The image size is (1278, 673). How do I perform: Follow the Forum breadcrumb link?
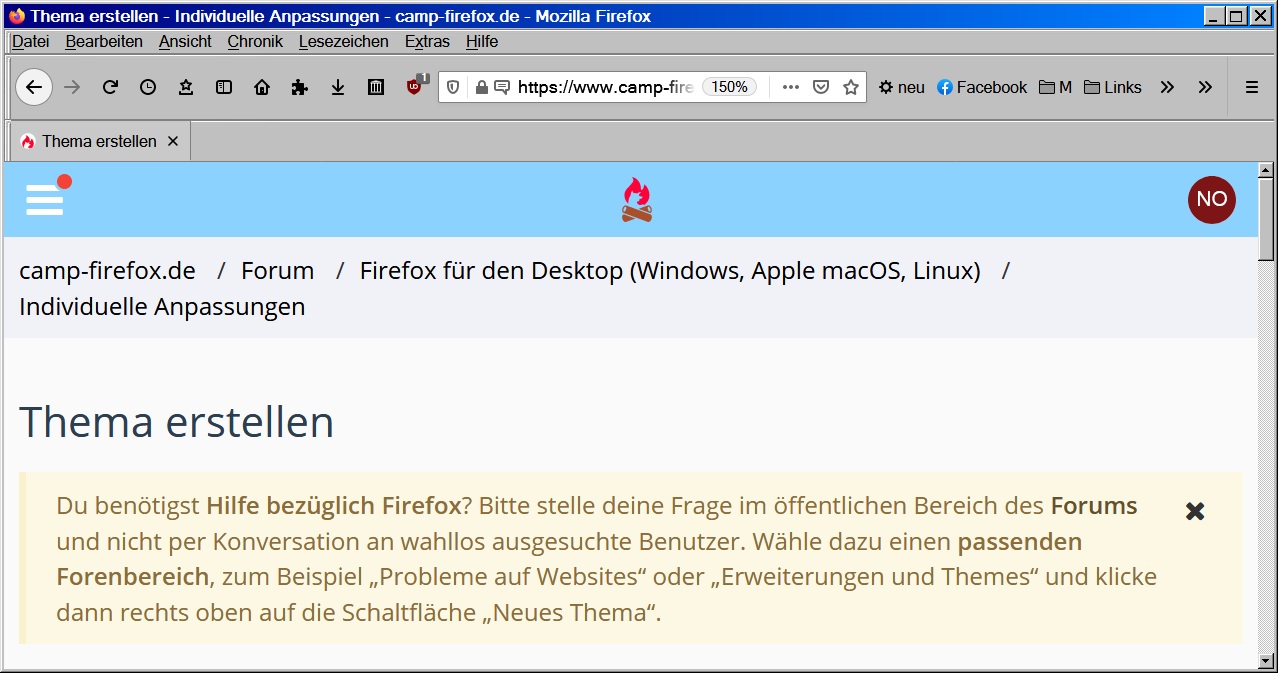pos(278,271)
